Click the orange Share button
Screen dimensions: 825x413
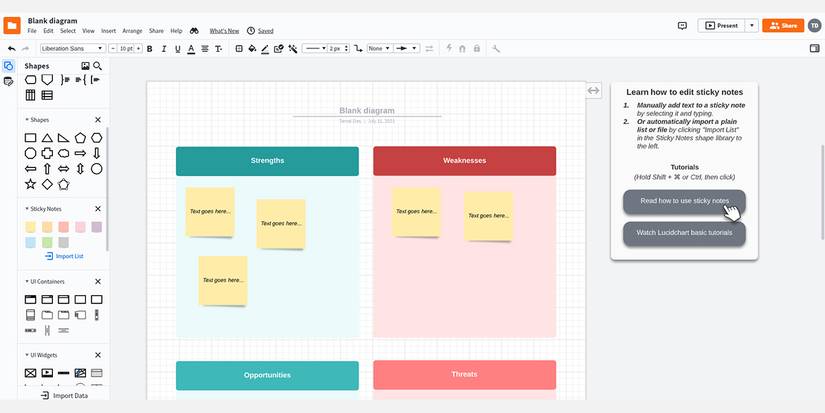783,25
